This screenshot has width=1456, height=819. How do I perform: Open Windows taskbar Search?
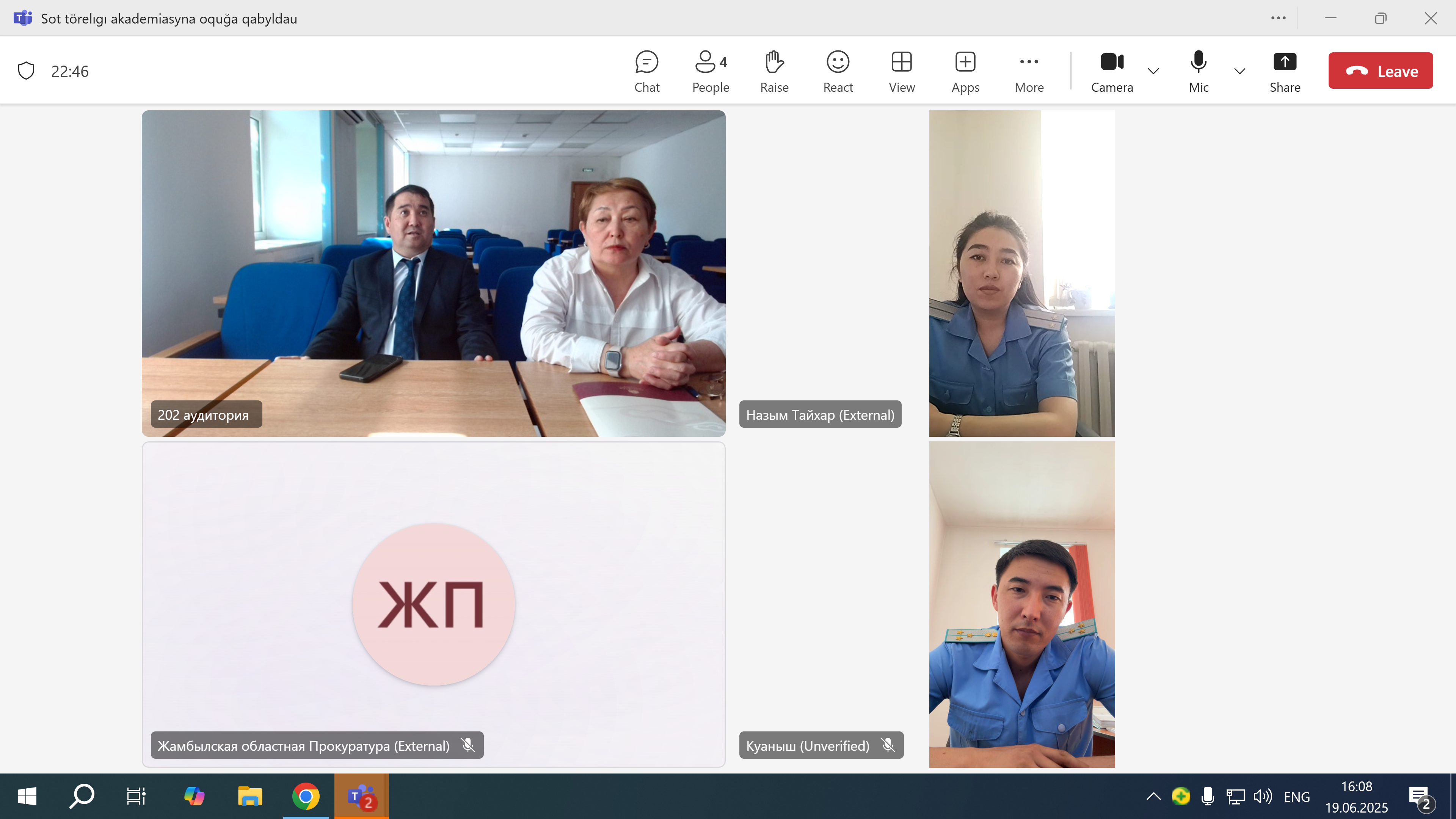coord(82,796)
